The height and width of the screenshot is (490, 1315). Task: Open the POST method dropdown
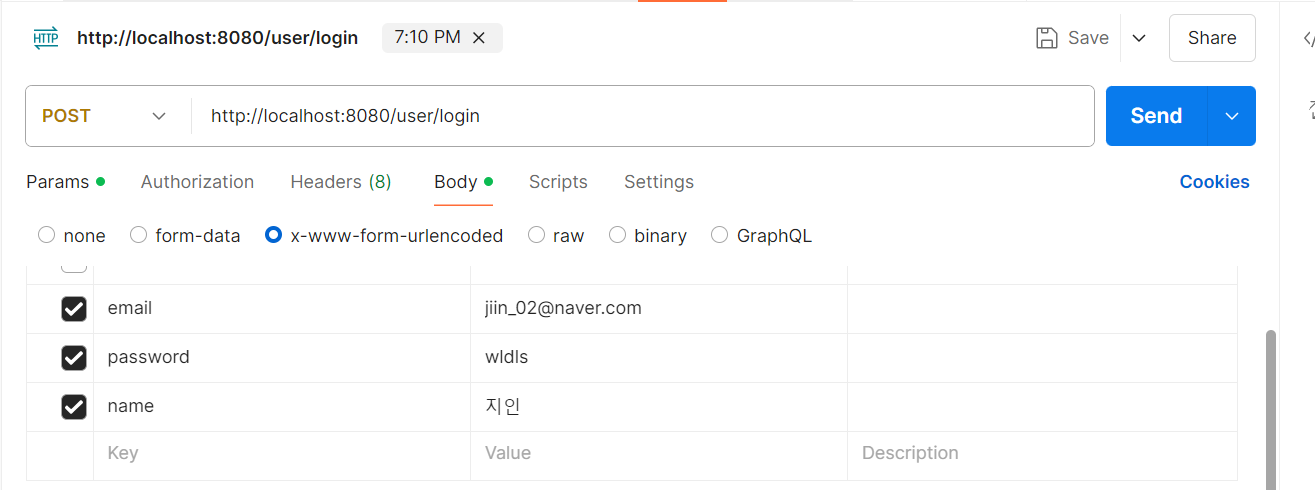pos(104,116)
